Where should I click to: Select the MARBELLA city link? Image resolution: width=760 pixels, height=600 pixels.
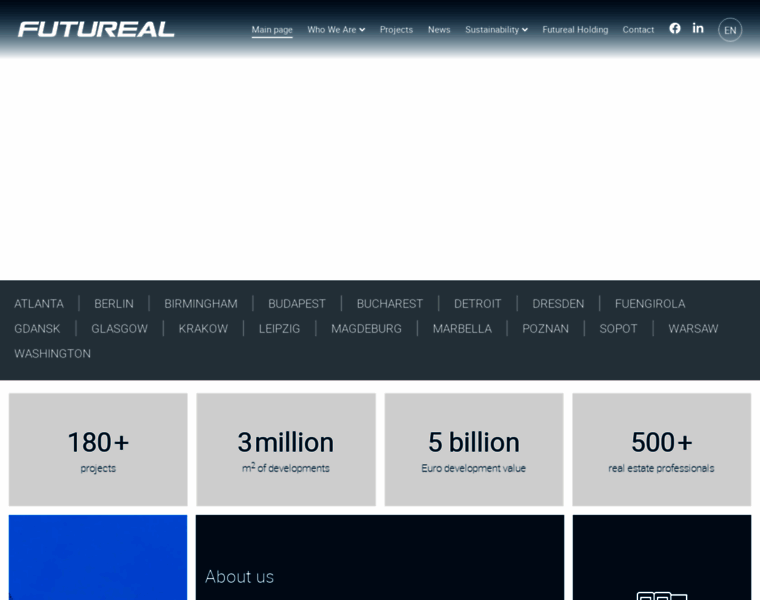coord(462,329)
